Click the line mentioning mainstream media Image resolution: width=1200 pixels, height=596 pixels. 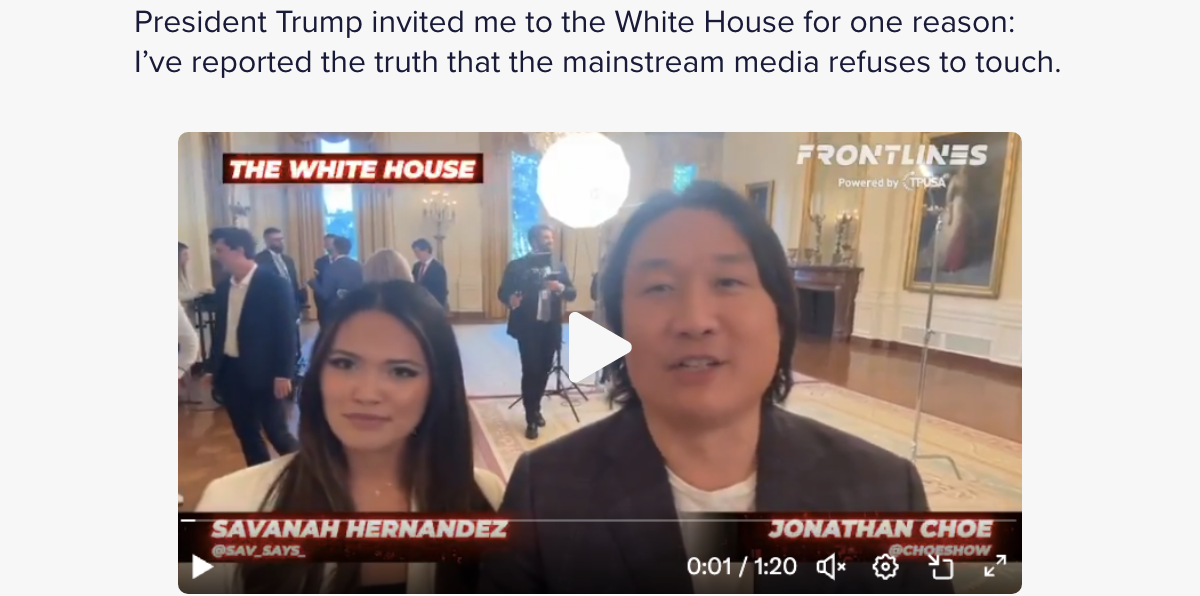click(597, 62)
